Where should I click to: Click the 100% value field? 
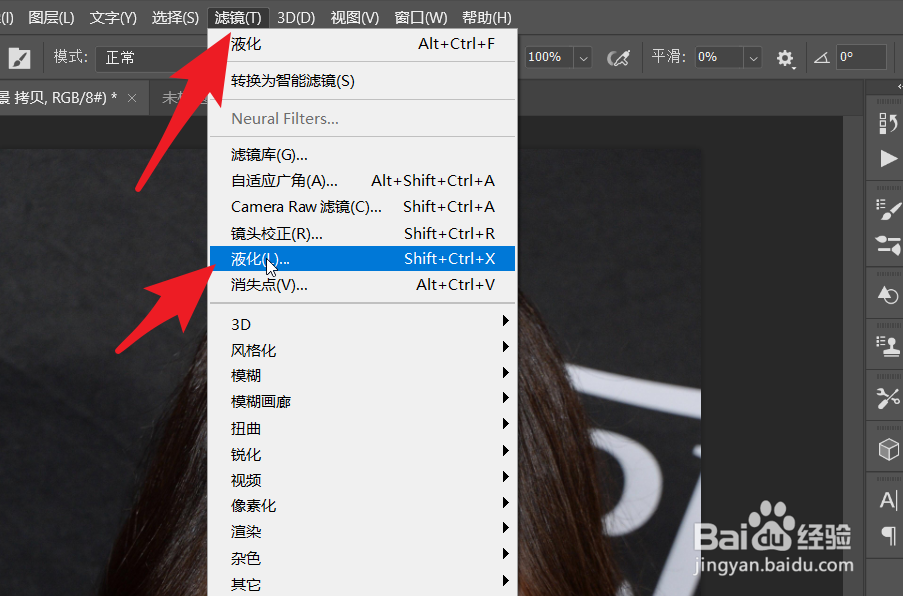[548, 58]
